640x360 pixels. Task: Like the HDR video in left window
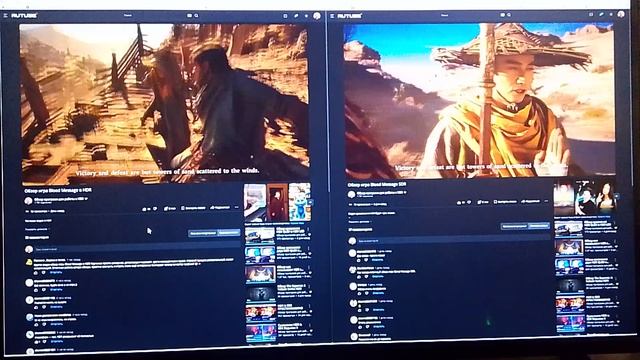(144, 209)
